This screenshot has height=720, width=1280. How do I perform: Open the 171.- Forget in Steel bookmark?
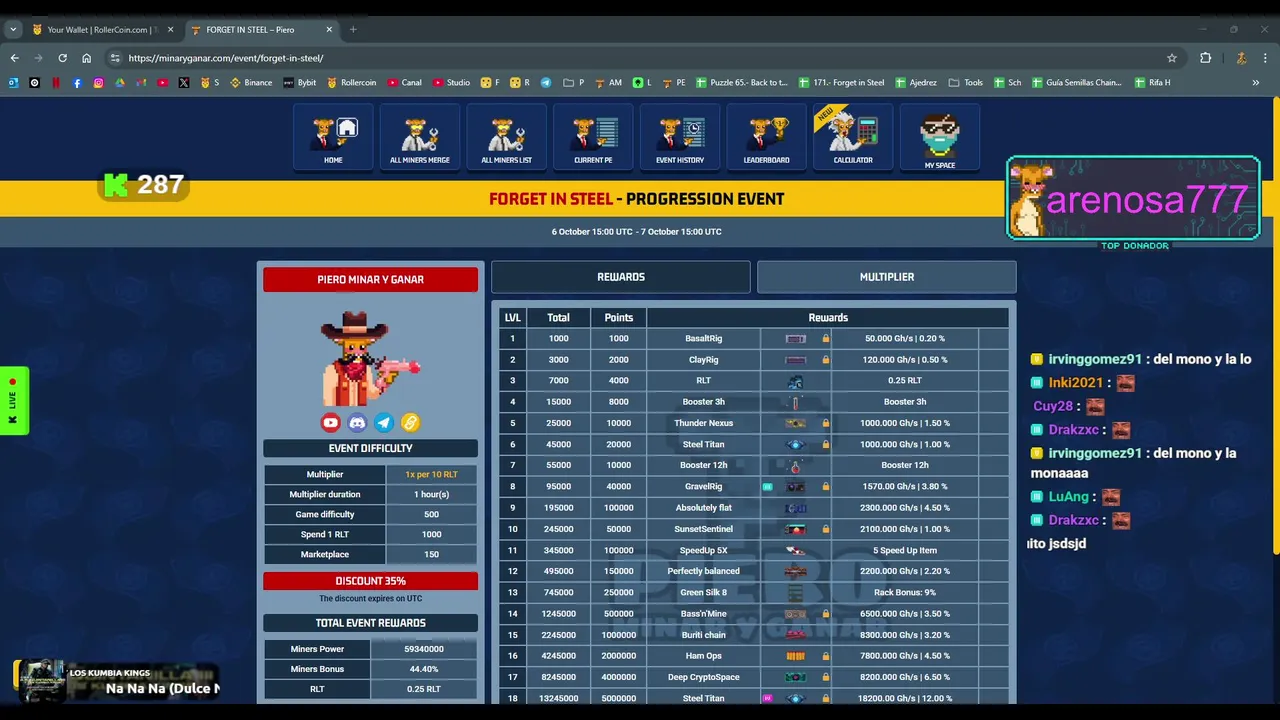point(841,83)
